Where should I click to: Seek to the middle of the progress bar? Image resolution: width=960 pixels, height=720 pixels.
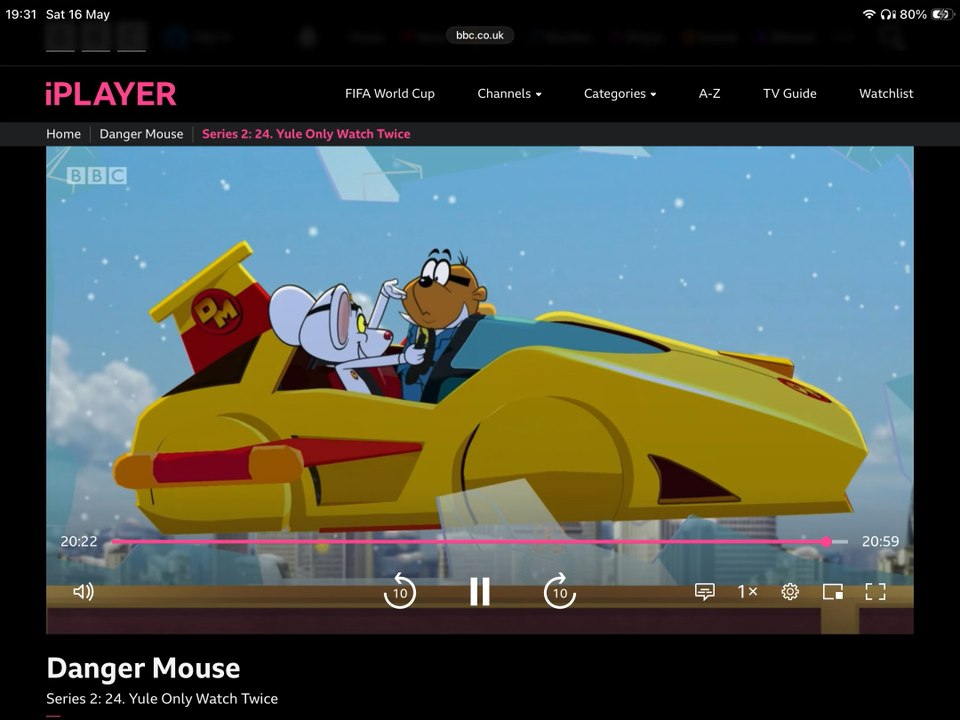pos(480,542)
